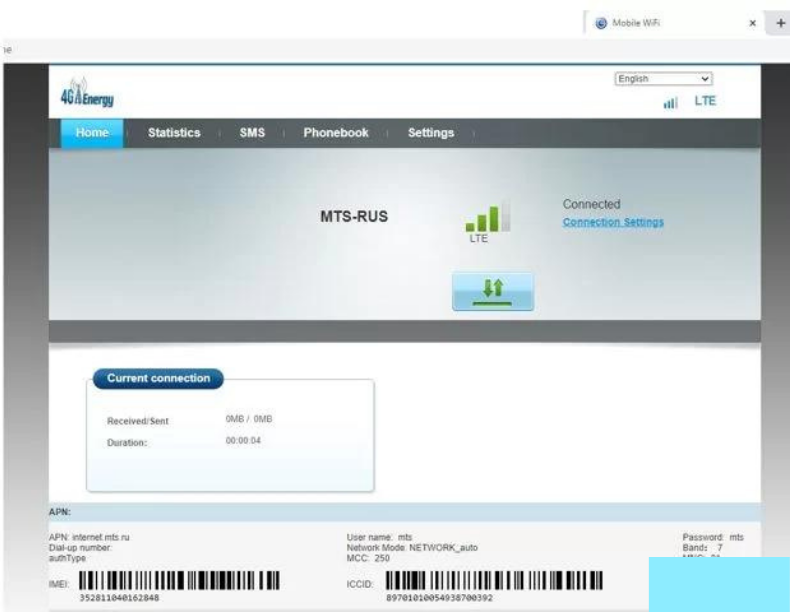Screen dimensions: 790x612
Task: Go to the Home menu tab
Action: click(92, 133)
